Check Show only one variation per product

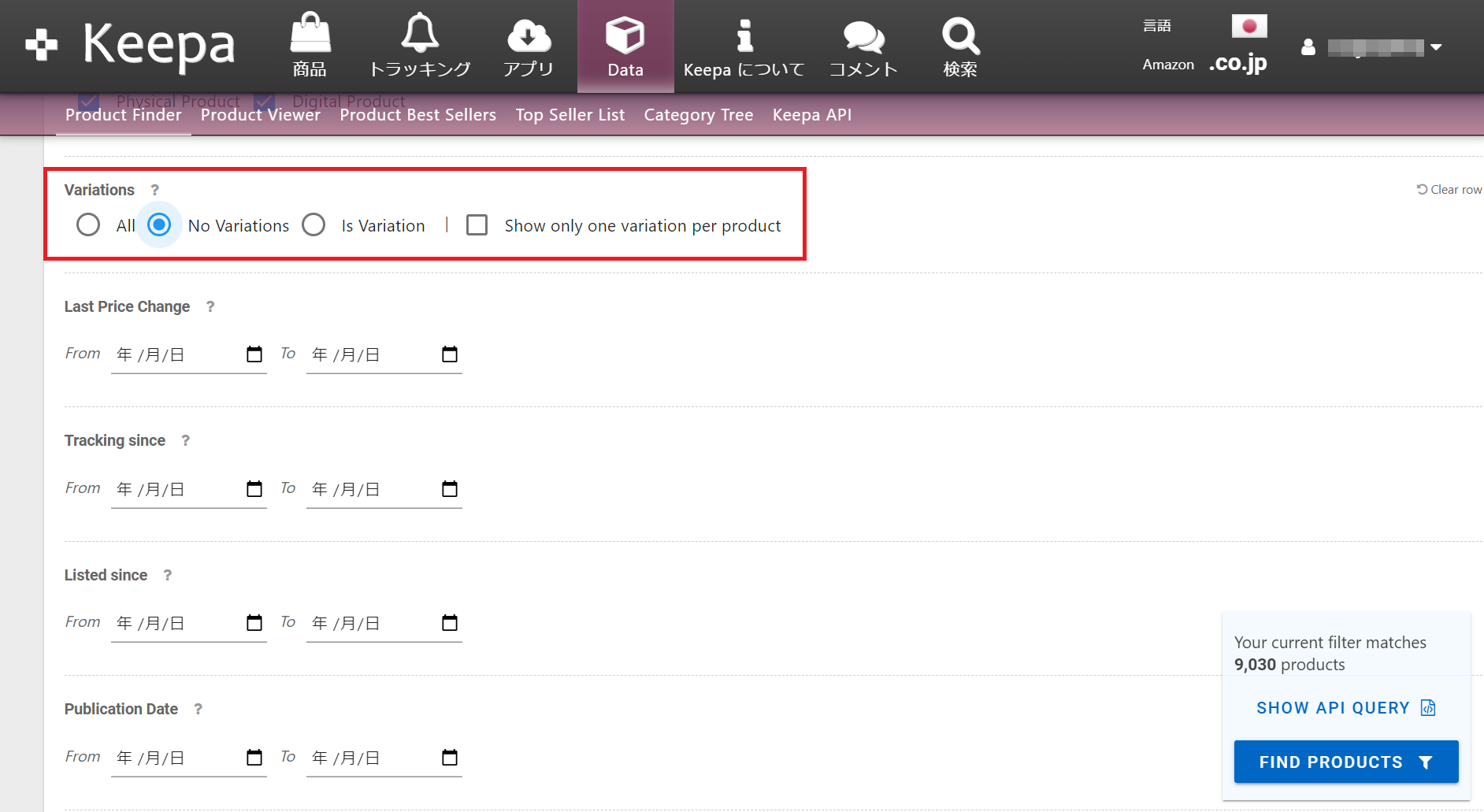477,225
